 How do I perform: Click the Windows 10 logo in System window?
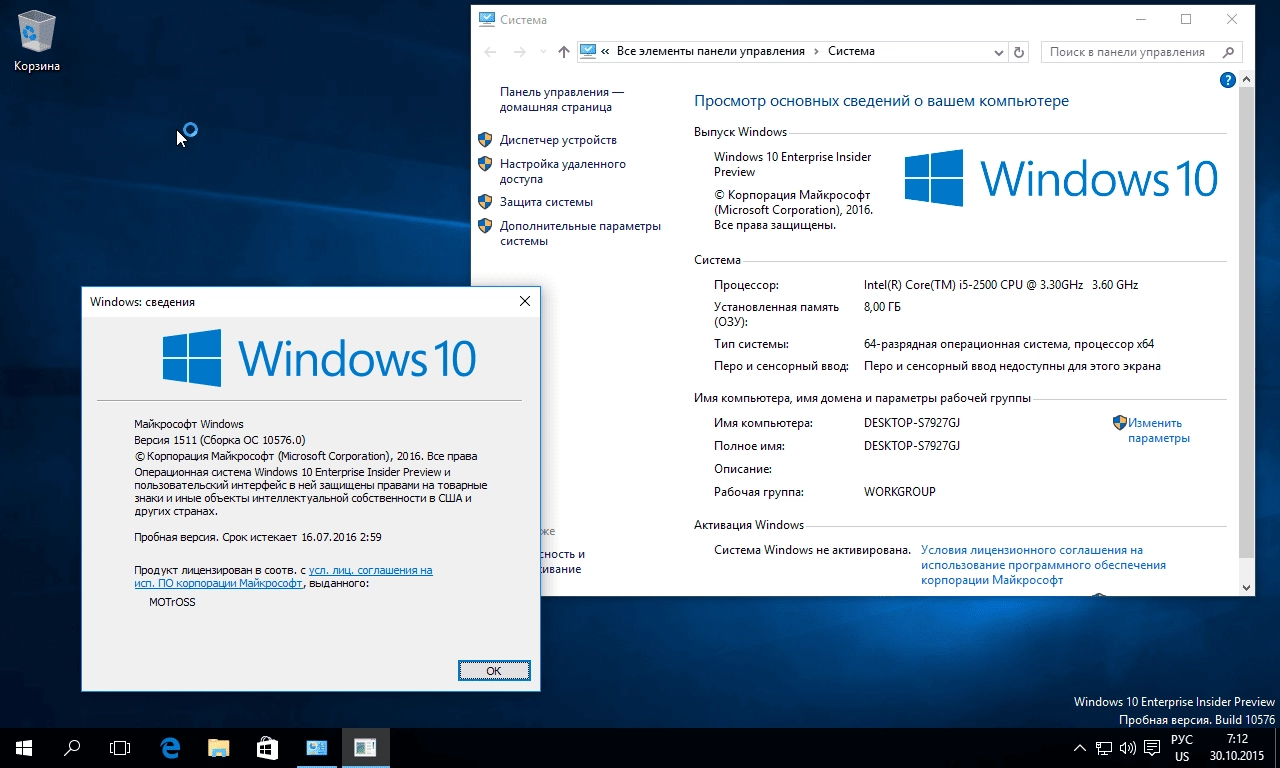coord(1061,178)
